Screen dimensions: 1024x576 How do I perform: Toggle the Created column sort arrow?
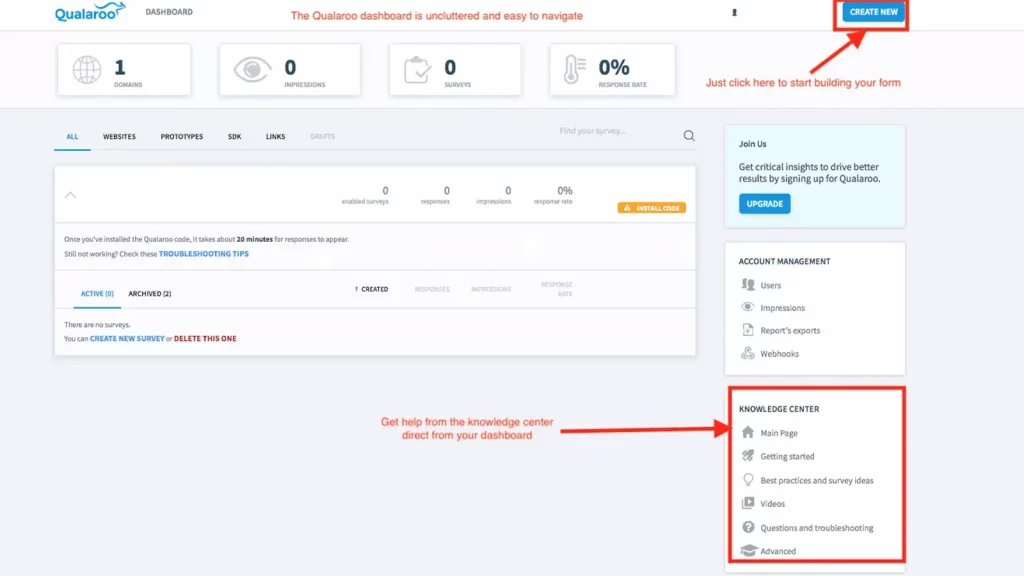[358, 288]
